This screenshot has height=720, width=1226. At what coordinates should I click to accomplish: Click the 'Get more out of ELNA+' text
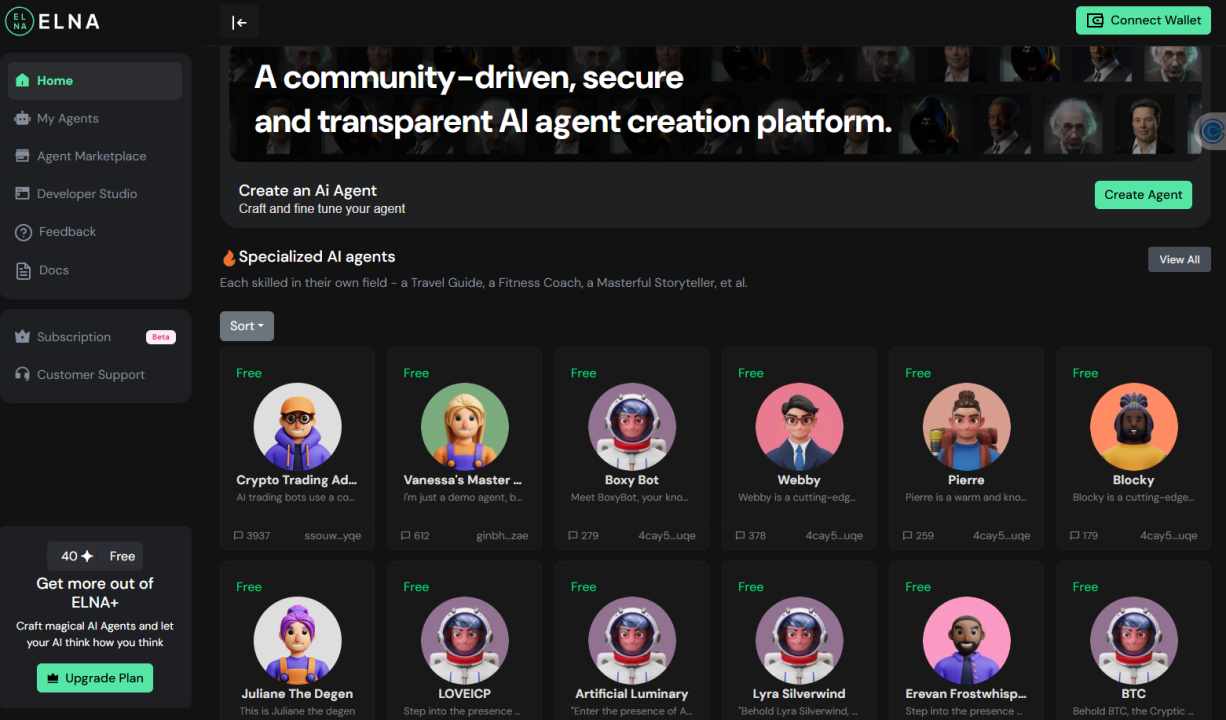pyautogui.click(x=95, y=593)
